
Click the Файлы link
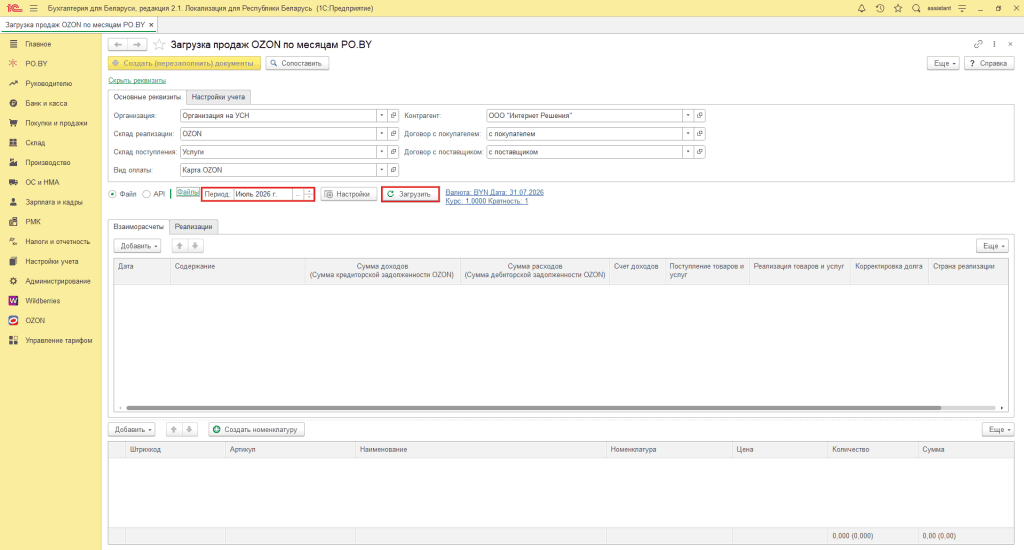(187, 192)
